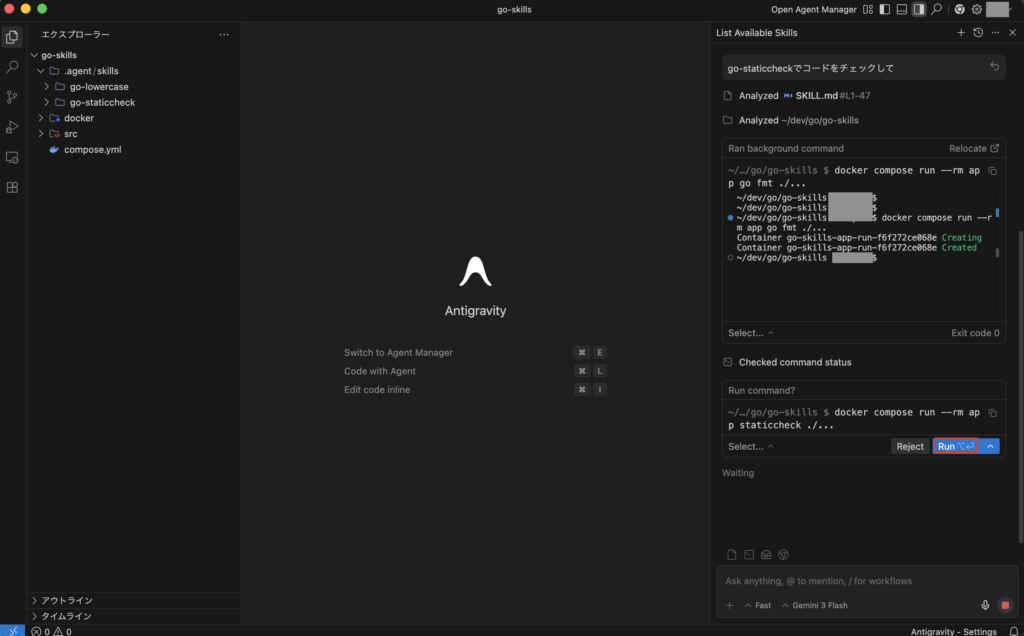Copy the staticcheck command to clipboard
The image size is (1024, 636).
(x=992, y=412)
